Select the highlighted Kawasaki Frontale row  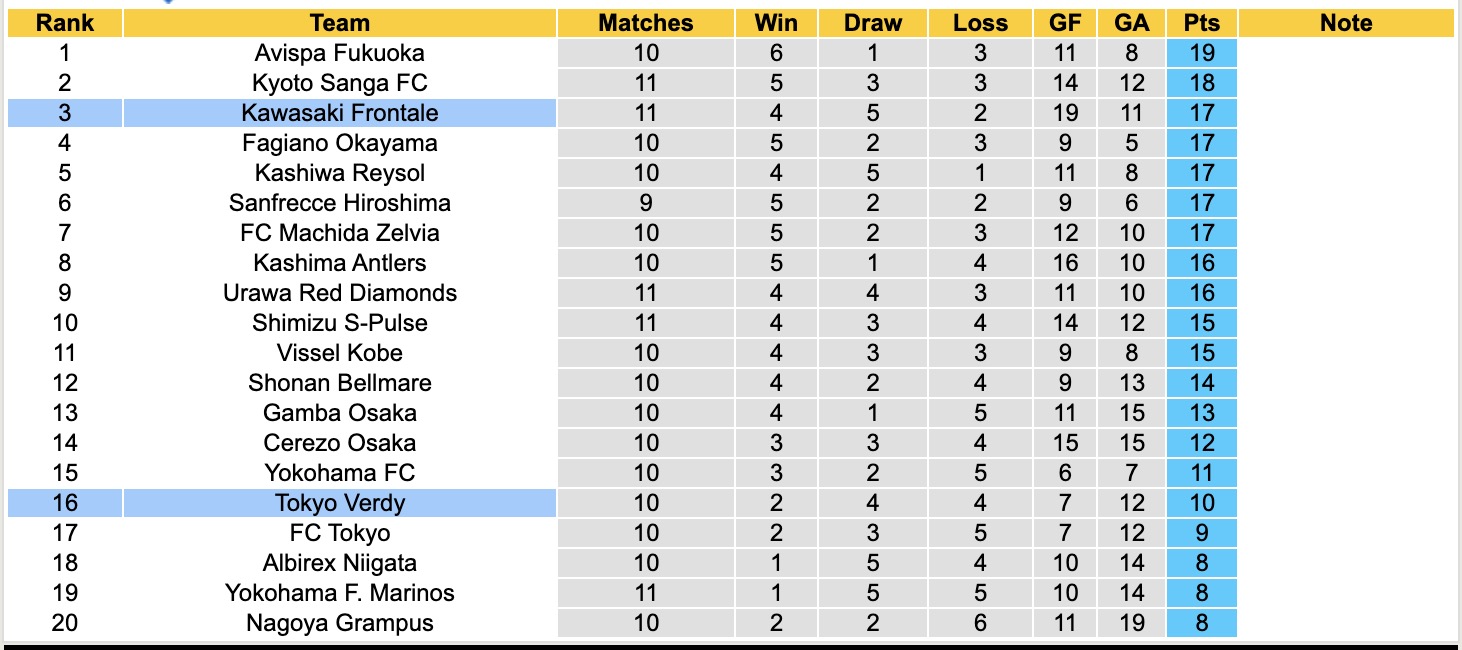[340, 113]
